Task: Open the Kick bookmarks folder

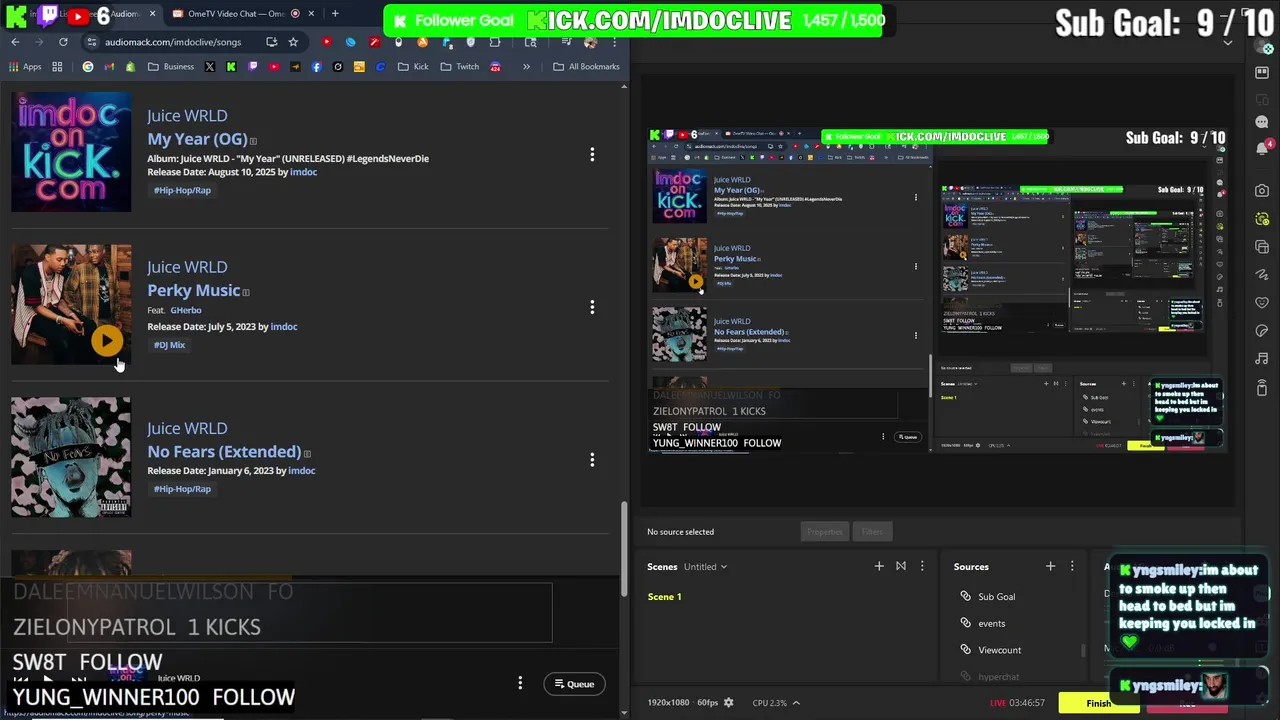Action: (x=413, y=67)
